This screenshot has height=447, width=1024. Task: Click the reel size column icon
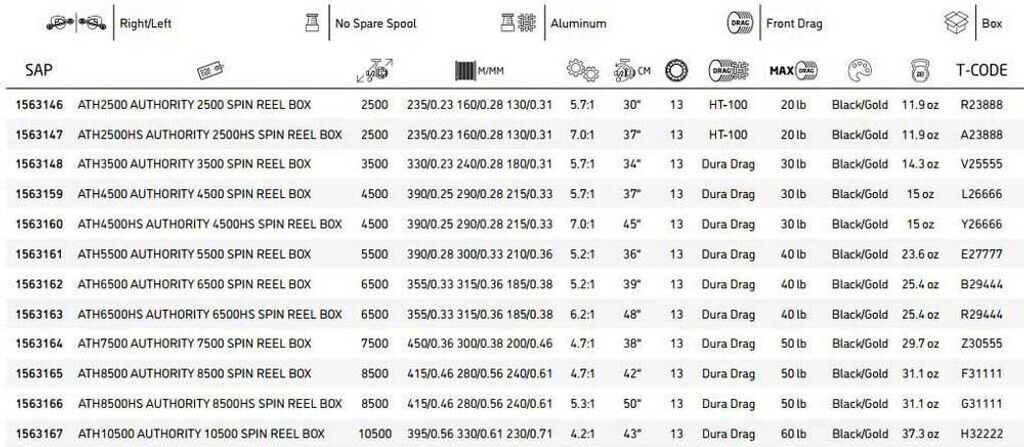pyautogui.click(x=375, y=71)
